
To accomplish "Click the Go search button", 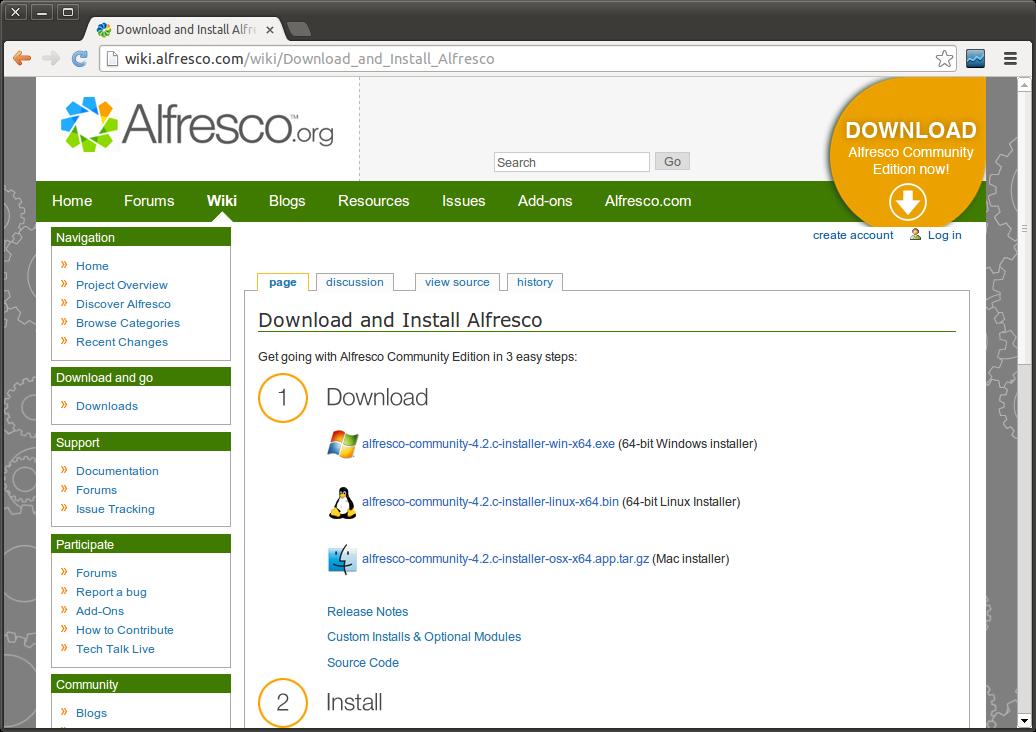I will pyautogui.click(x=672, y=161).
